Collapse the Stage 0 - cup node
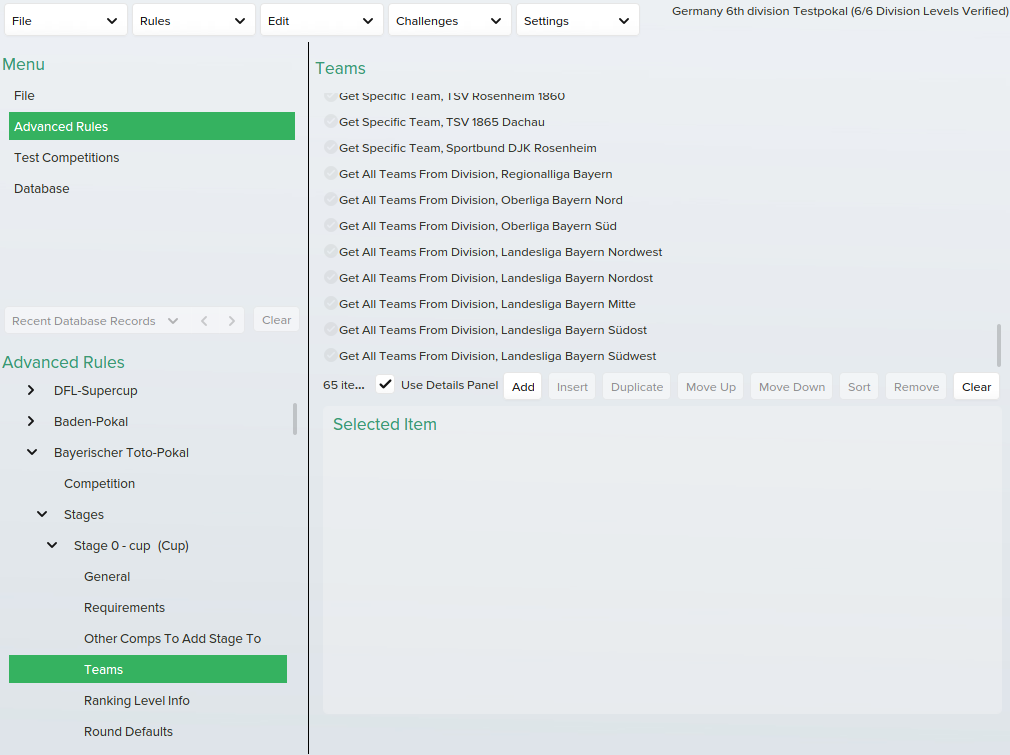Viewport: 1010px width, 755px height. point(52,545)
